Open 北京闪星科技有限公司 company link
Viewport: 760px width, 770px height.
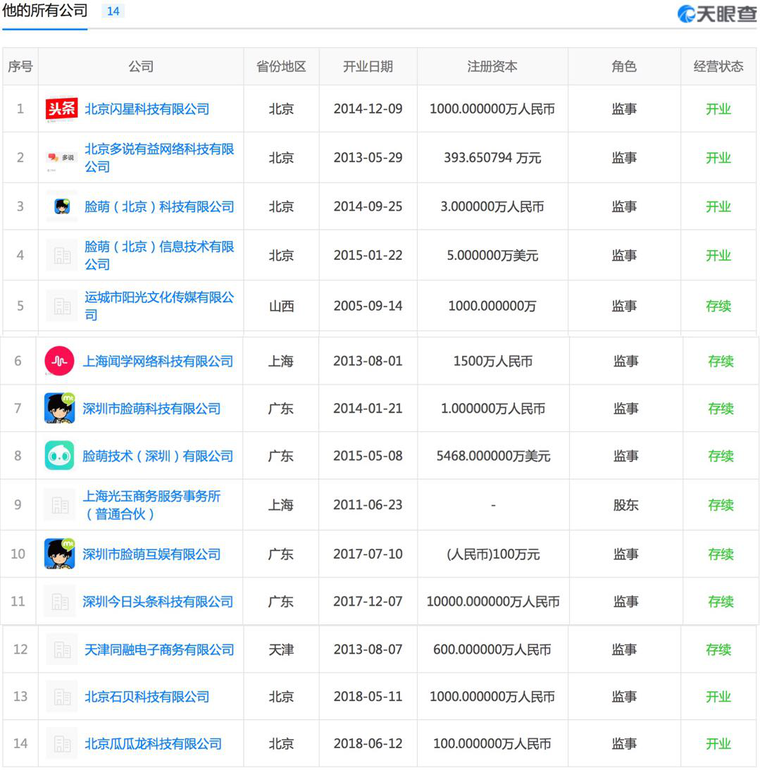[x=147, y=109]
